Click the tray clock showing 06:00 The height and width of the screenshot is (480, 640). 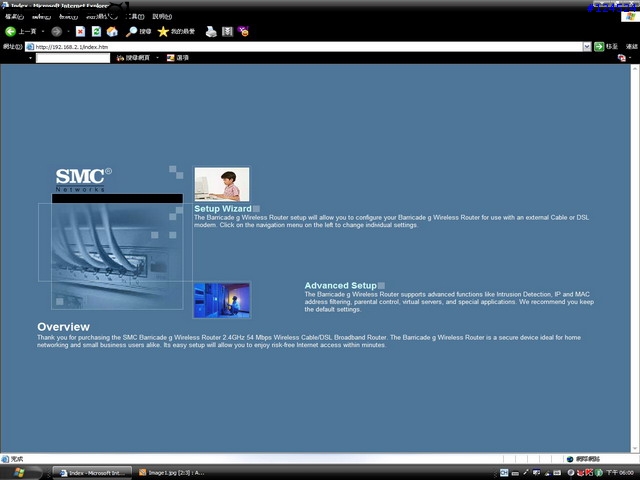pyautogui.click(x=620, y=473)
